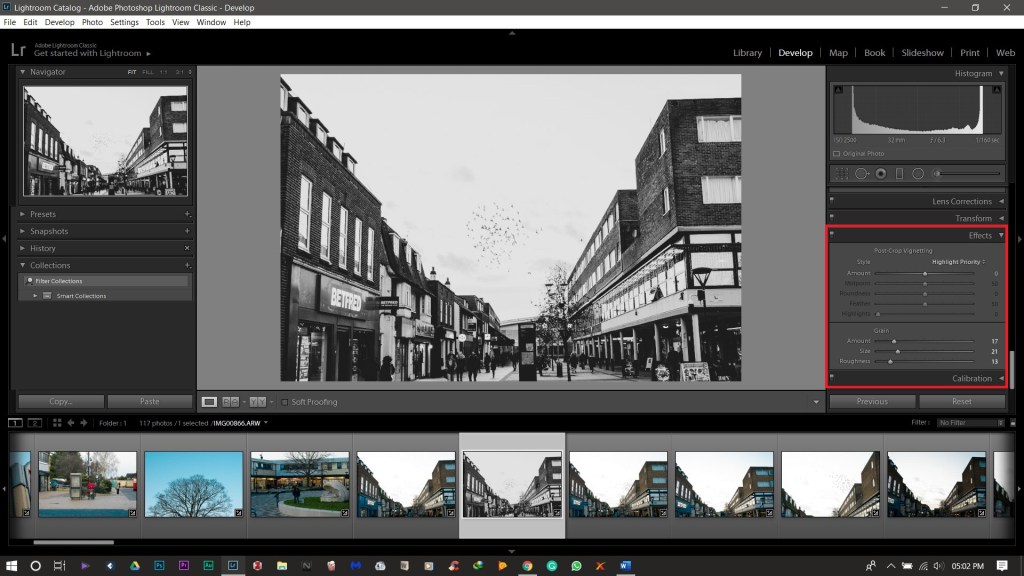Switch to Loupe view in toolbar

coord(209,402)
